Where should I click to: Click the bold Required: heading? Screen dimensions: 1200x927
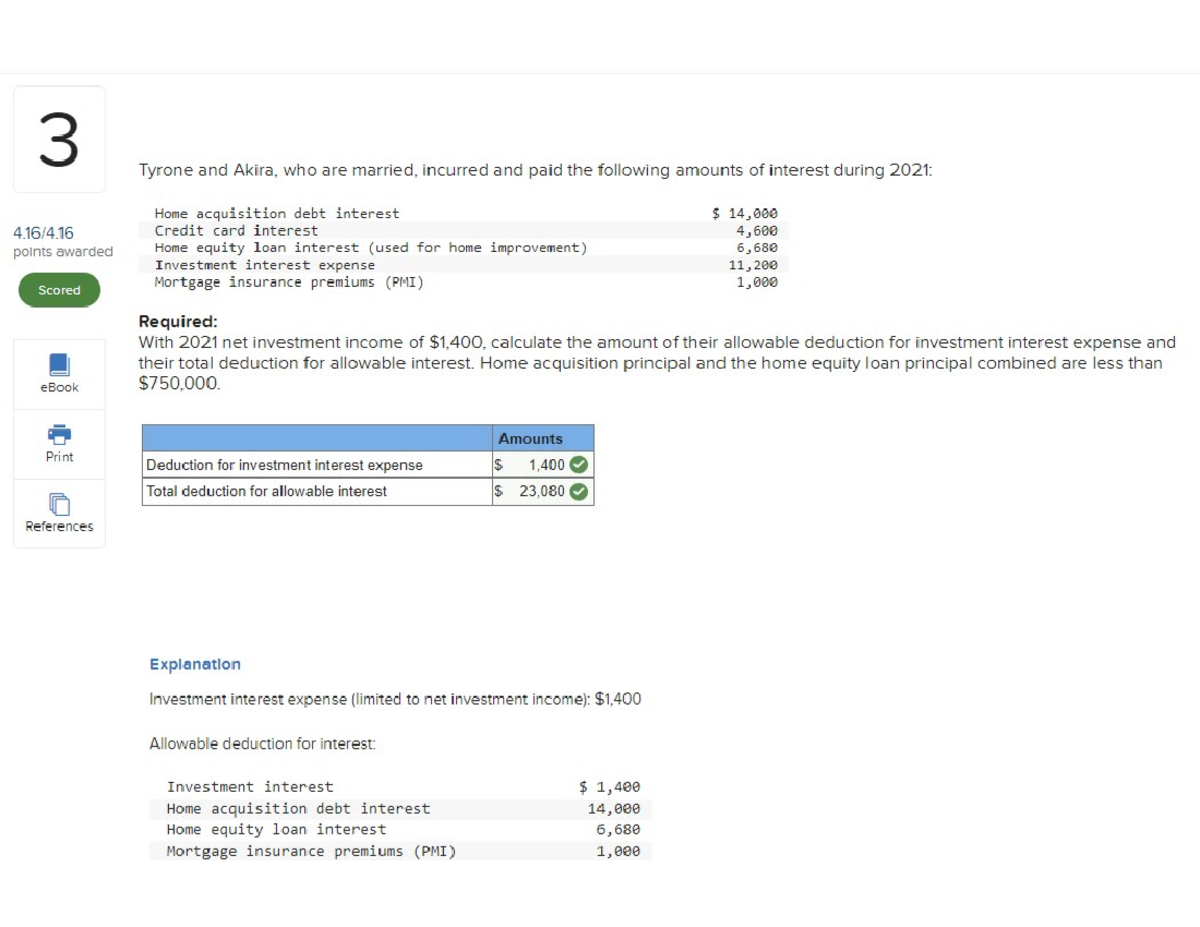coord(177,322)
